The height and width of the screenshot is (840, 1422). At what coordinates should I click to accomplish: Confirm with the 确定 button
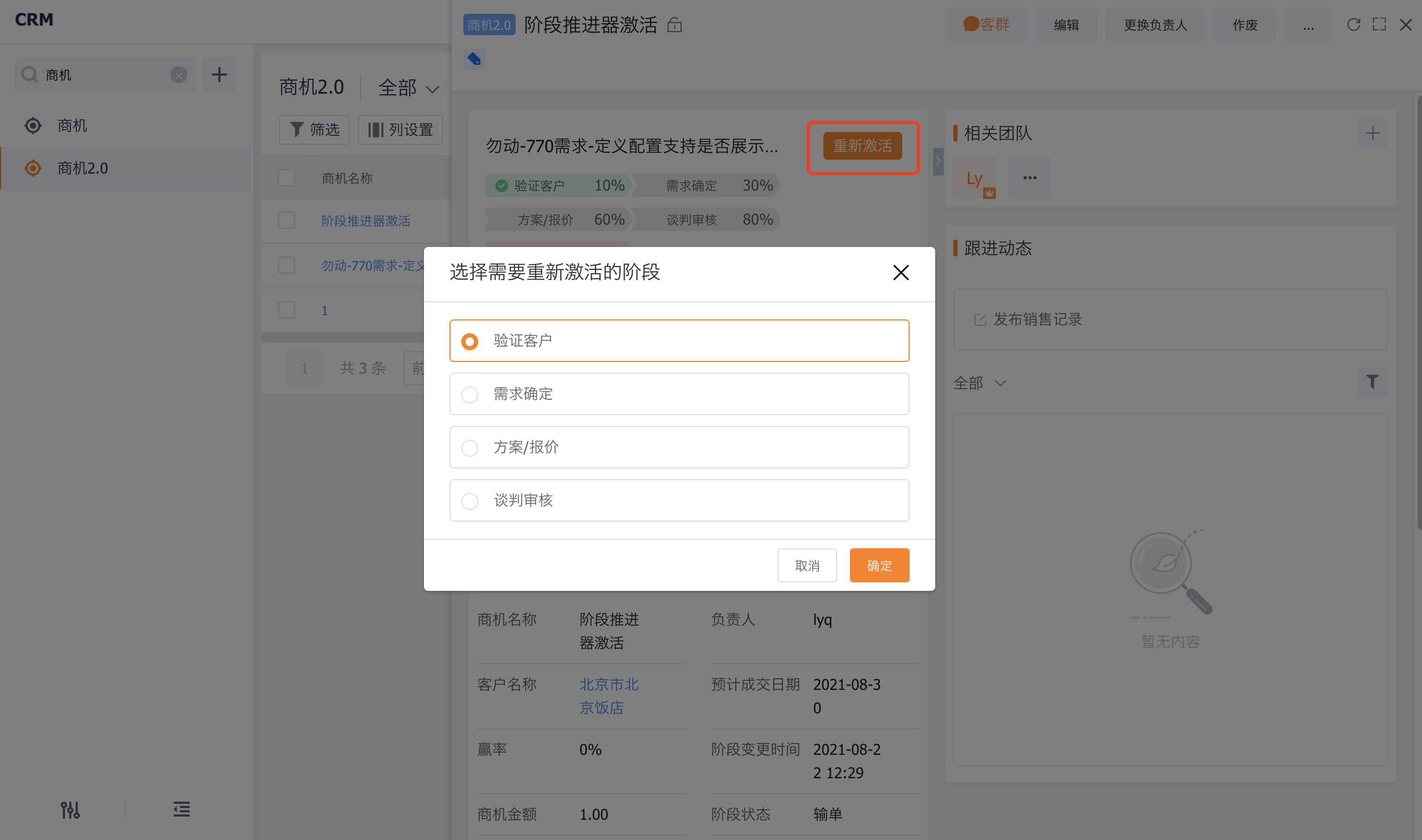point(879,565)
